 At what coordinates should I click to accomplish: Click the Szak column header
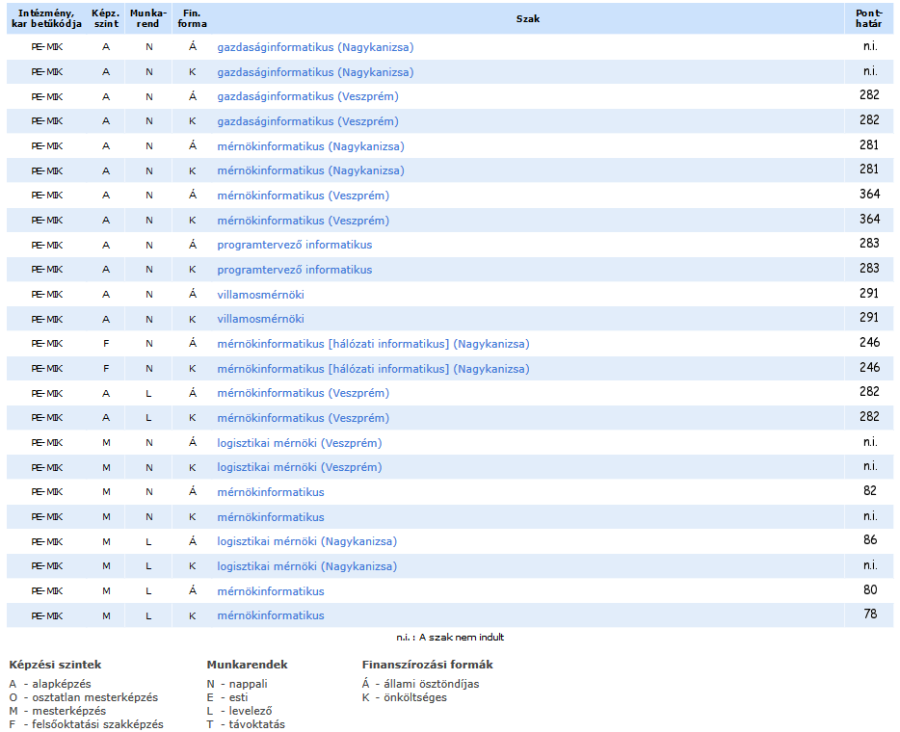coord(528,19)
